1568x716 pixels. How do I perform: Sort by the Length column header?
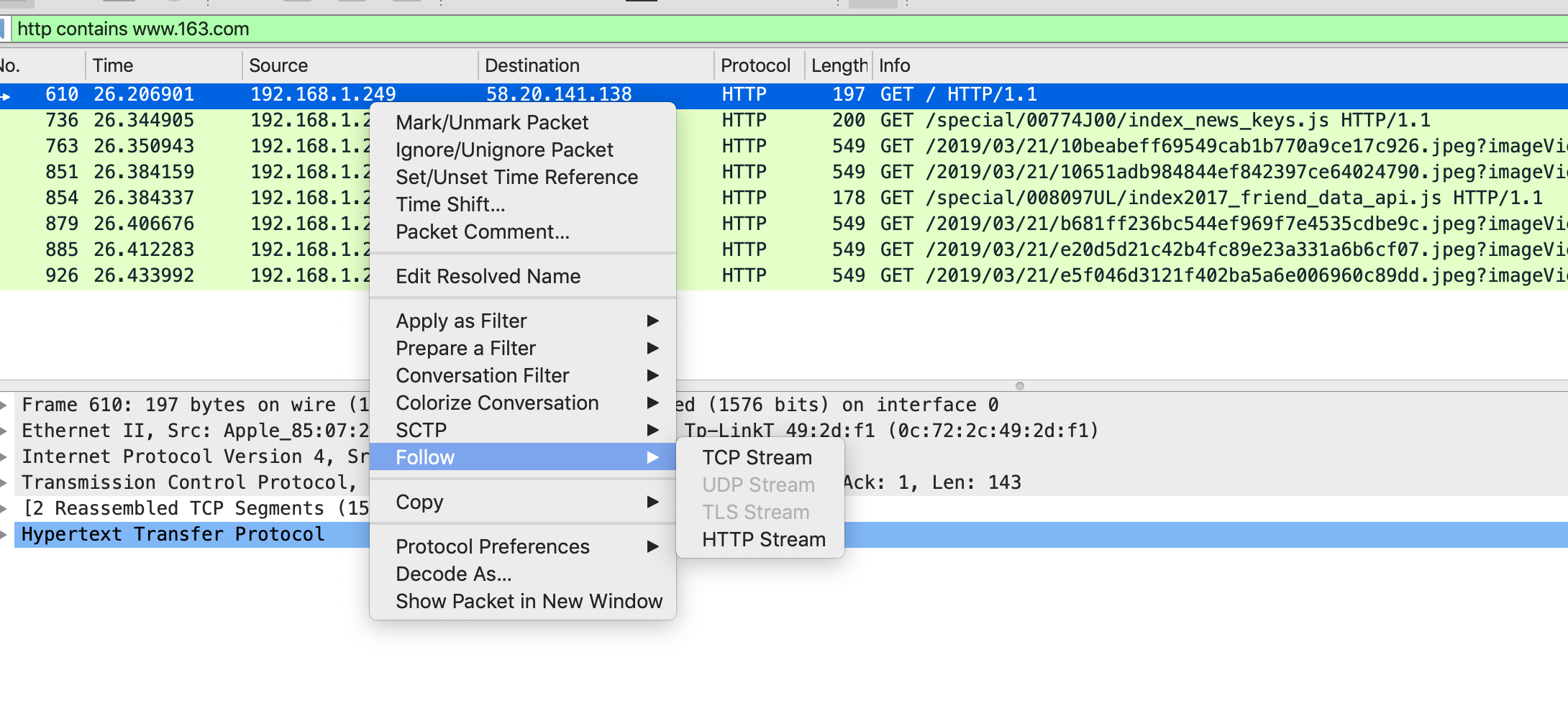(x=839, y=65)
